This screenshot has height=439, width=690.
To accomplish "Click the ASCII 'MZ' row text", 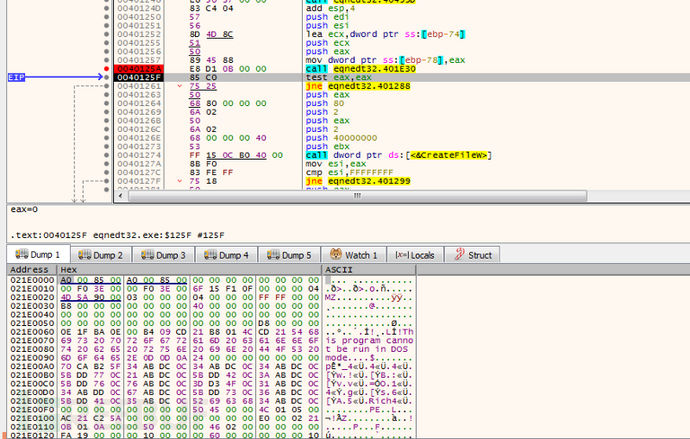I will 330,297.
